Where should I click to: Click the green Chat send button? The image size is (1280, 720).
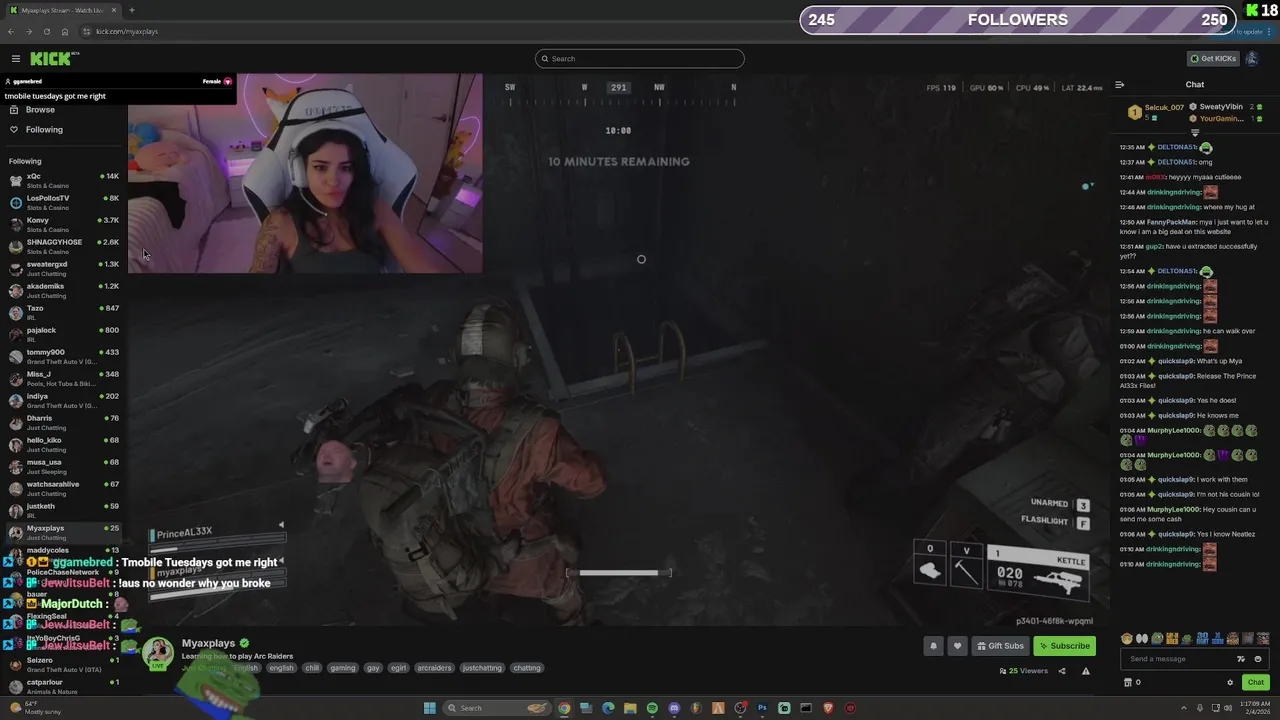1256,682
